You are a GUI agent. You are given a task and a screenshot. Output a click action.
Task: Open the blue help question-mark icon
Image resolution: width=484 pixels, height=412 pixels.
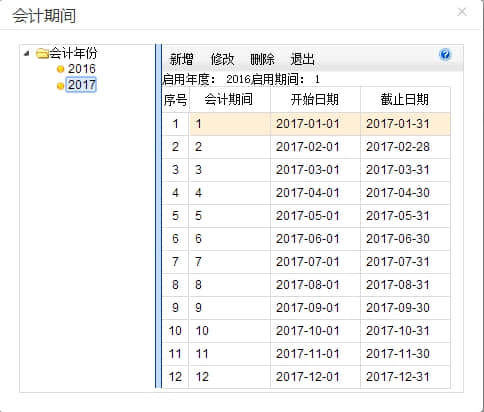point(445,54)
